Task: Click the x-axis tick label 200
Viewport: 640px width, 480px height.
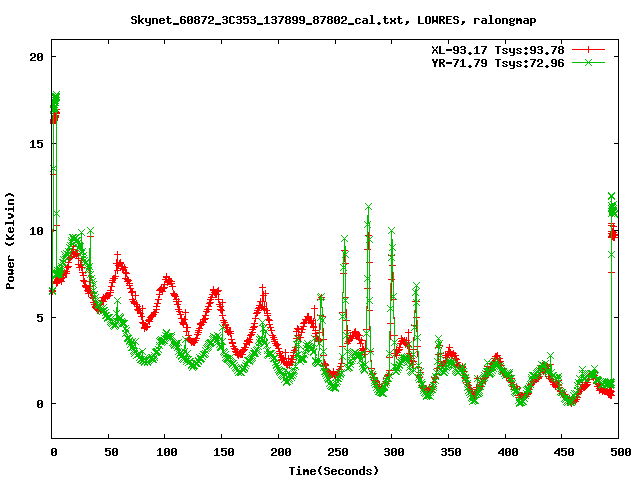Action: (280, 452)
